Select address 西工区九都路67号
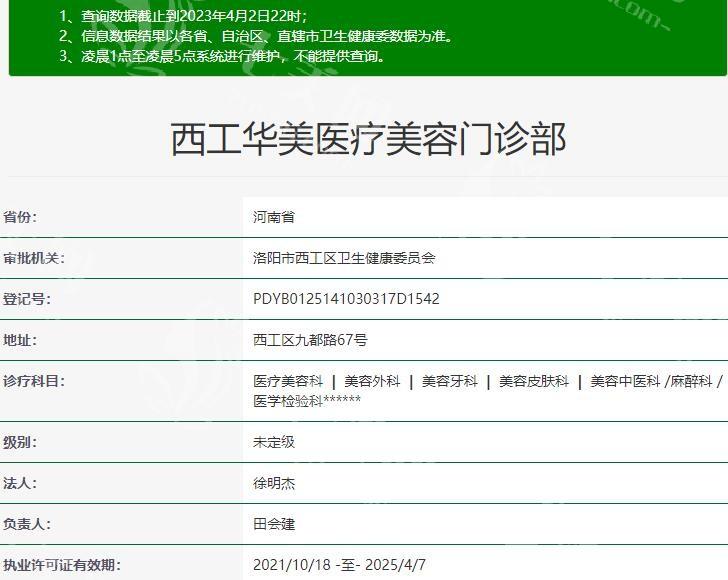The height and width of the screenshot is (580, 728). [x=310, y=340]
